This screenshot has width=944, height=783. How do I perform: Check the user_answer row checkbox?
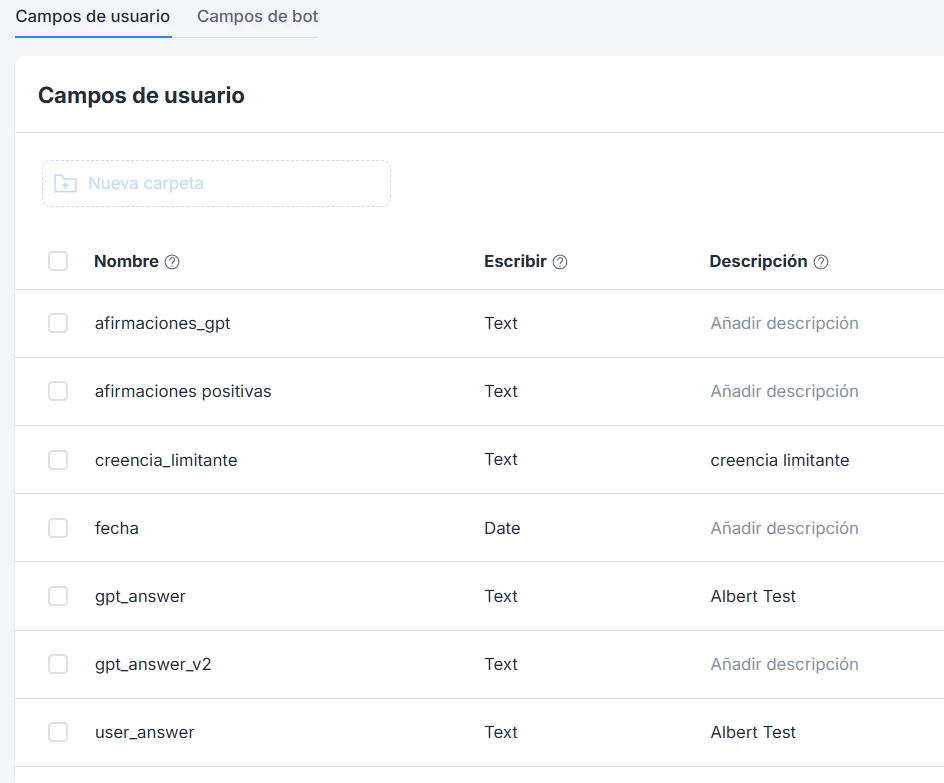pyautogui.click(x=58, y=732)
